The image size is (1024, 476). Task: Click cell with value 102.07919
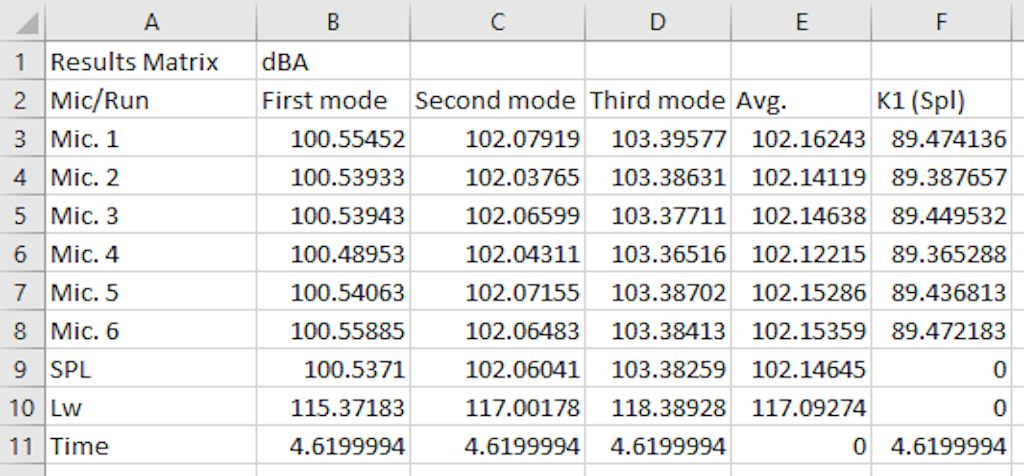[498, 139]
